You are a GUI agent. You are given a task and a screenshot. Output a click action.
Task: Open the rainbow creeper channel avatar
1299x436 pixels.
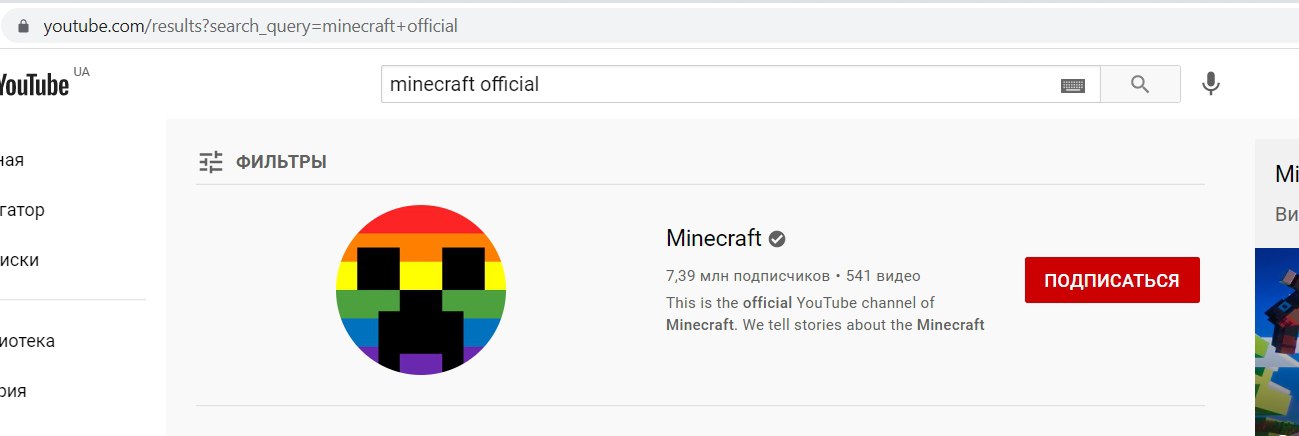(x=421, y=289)
